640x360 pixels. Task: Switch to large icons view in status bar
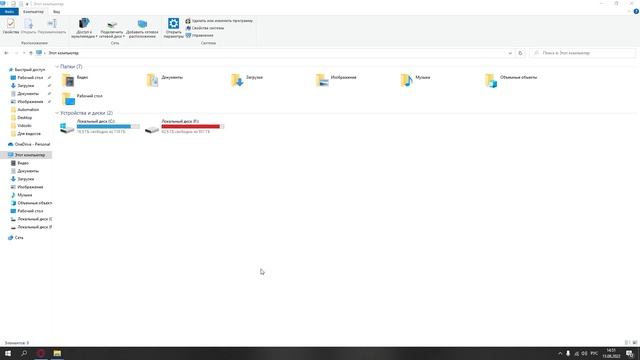click(635, 343)
